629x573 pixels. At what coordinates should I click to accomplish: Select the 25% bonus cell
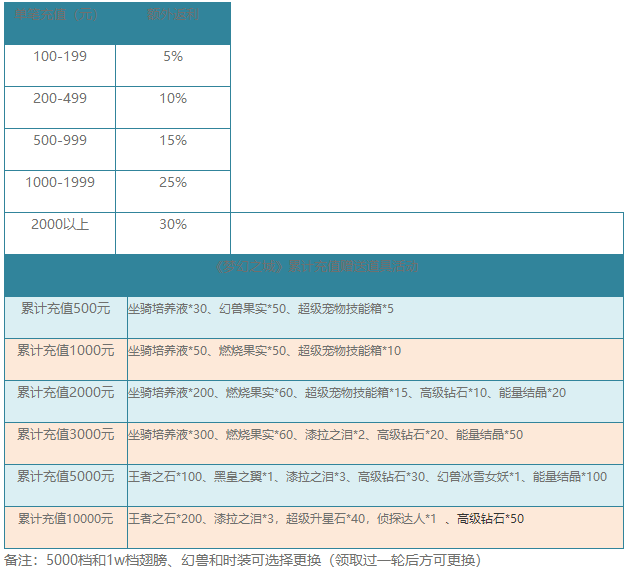(x=173, y=183)
